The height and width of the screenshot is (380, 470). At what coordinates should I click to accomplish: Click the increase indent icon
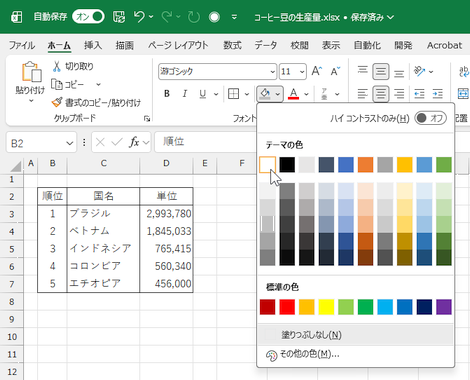click(437, 94)
